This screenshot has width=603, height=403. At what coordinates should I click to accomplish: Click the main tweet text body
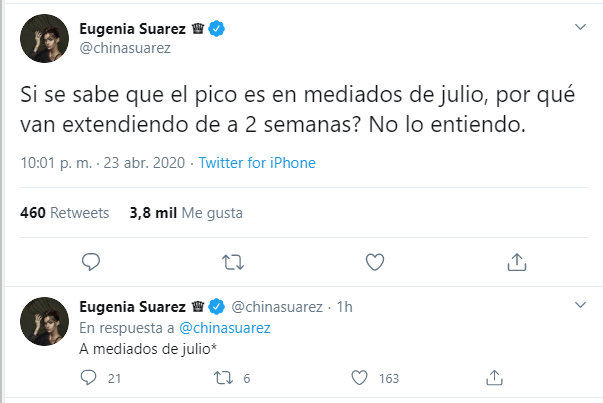pyautogui.click(x=270, y=112)
